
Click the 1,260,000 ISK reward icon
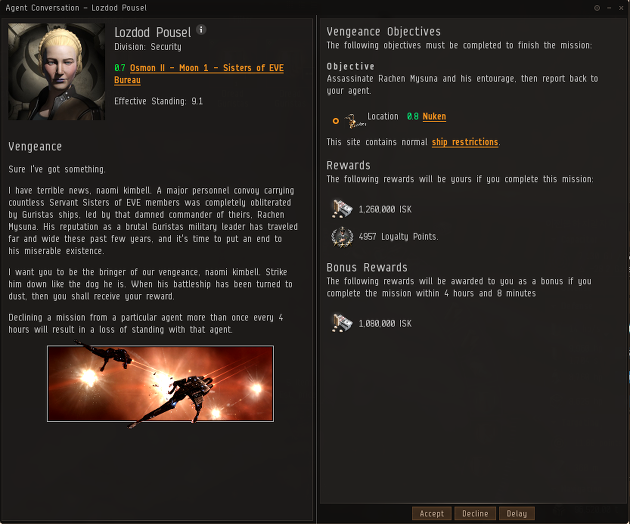[342, 209]
